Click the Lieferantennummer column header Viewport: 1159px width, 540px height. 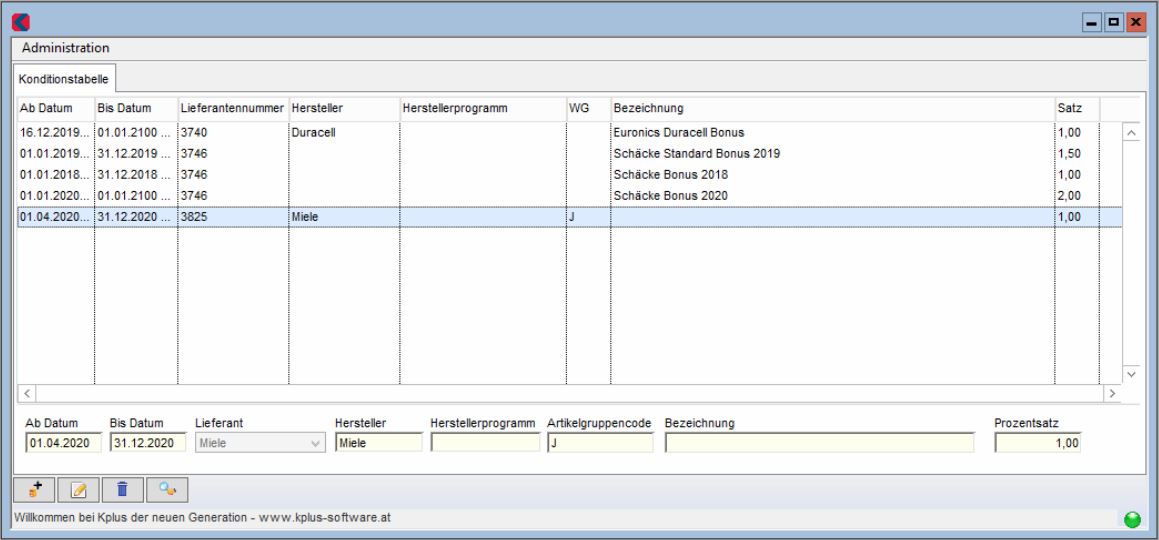pos(233,109)
